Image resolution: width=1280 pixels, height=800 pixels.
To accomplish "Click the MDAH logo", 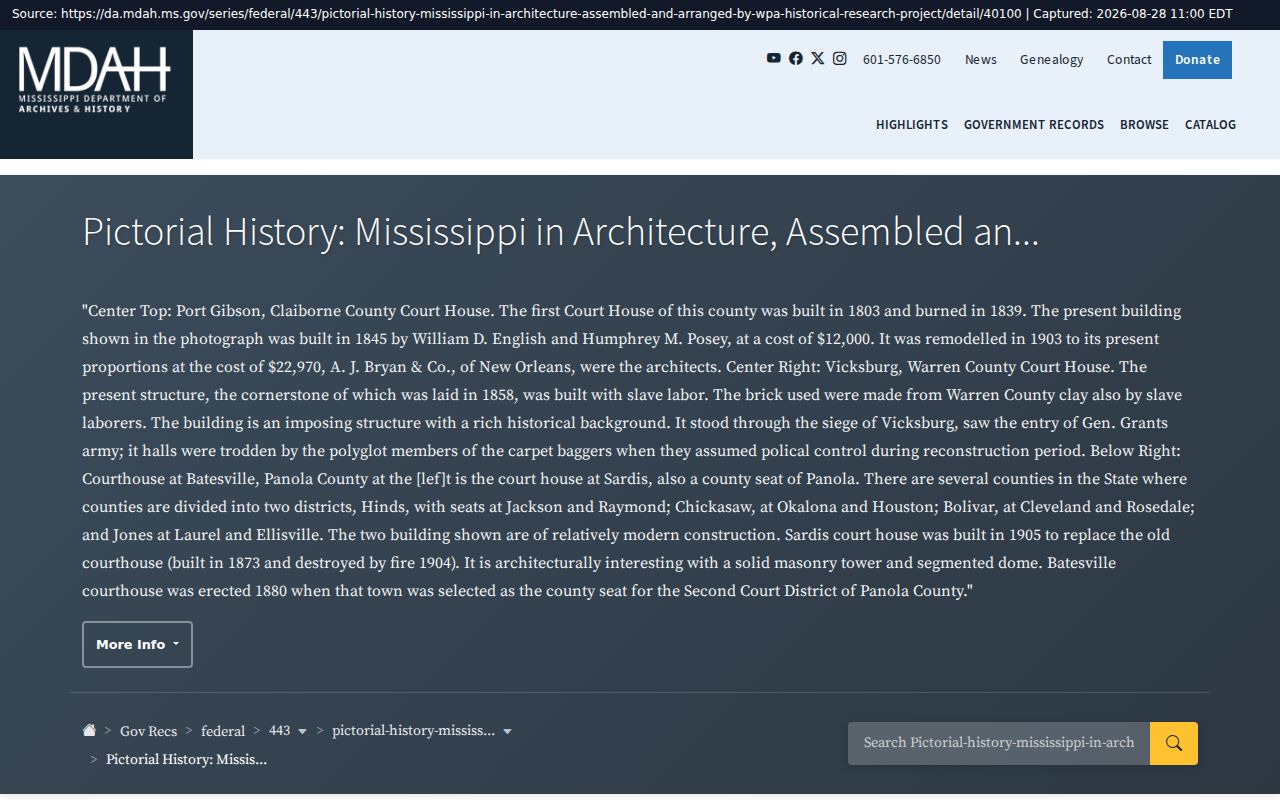I will 95,80.
